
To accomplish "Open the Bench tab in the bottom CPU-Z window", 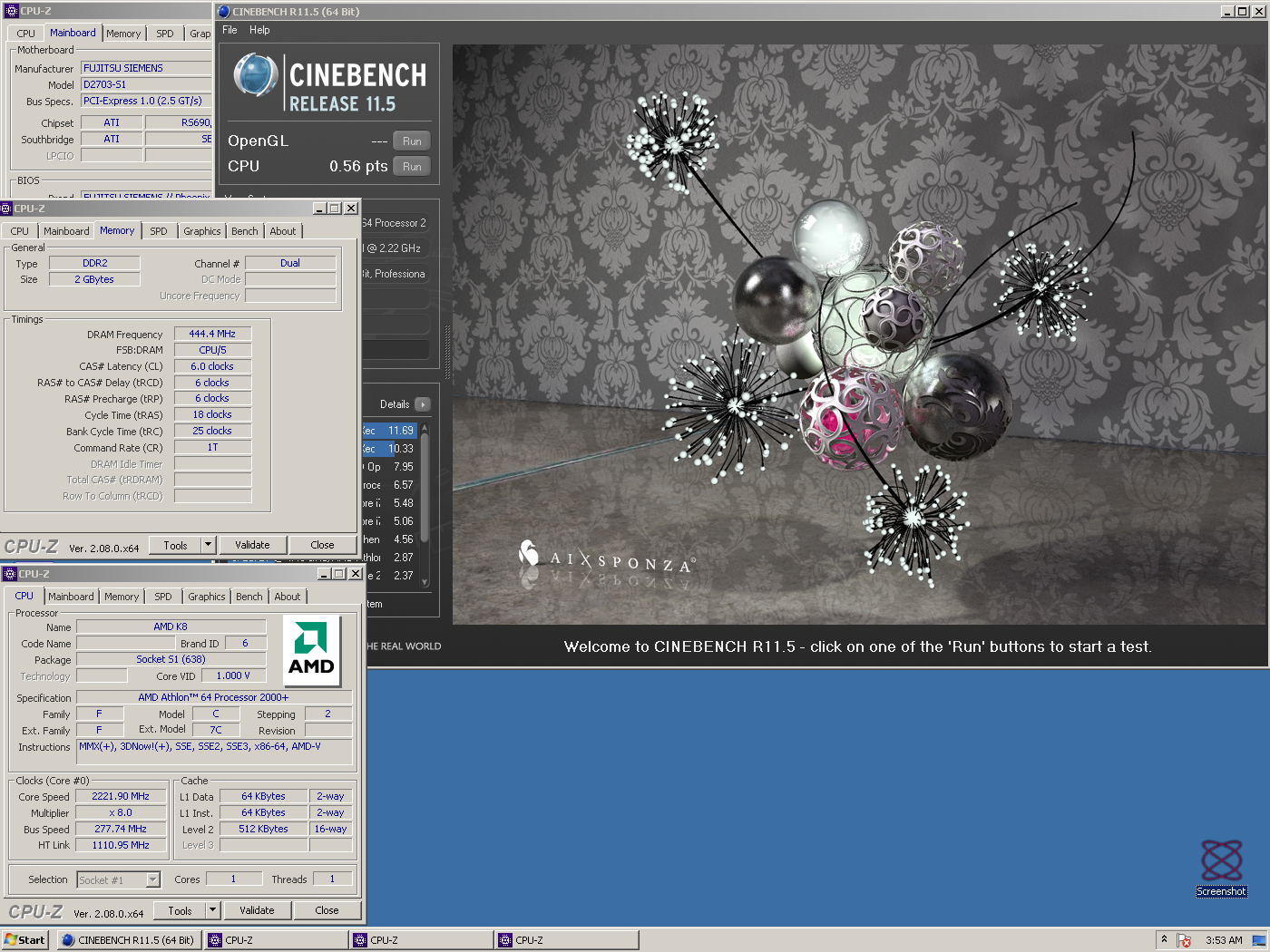I will 249,597.
